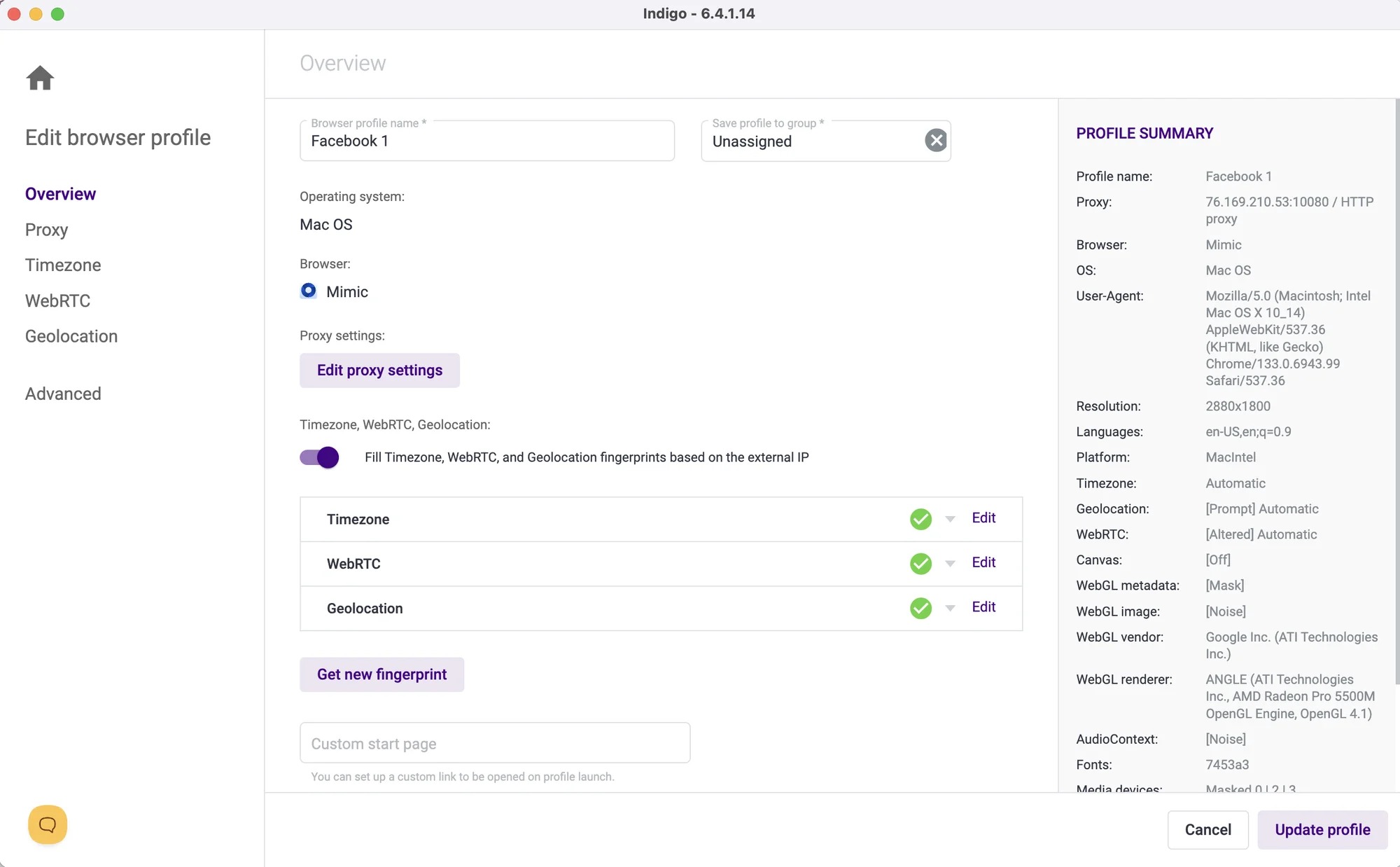Click the WebRTC row label
The image size is (1400, 867).
coord(353,564)
